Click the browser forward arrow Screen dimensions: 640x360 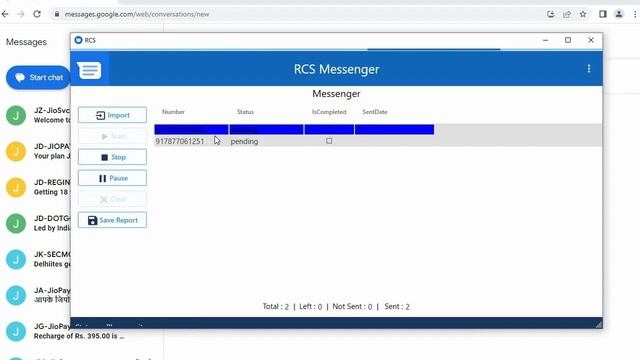point(21,14)
